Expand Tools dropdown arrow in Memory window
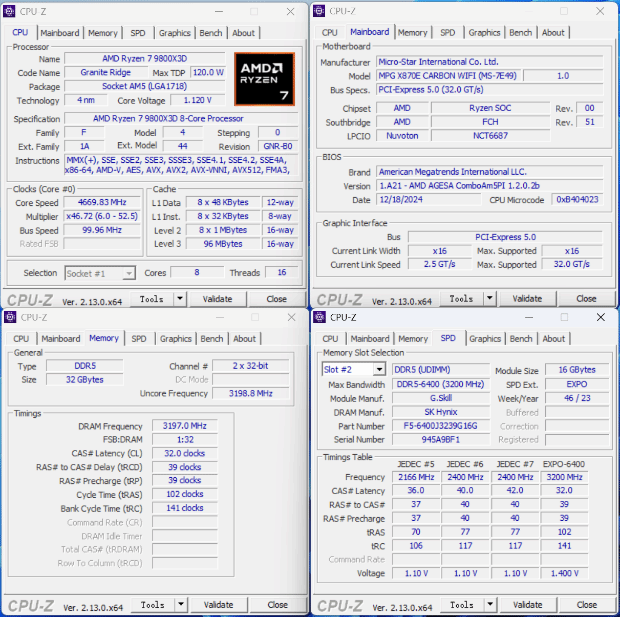The width and height of the screenshot is (620, 617). (x=181, y=605)
